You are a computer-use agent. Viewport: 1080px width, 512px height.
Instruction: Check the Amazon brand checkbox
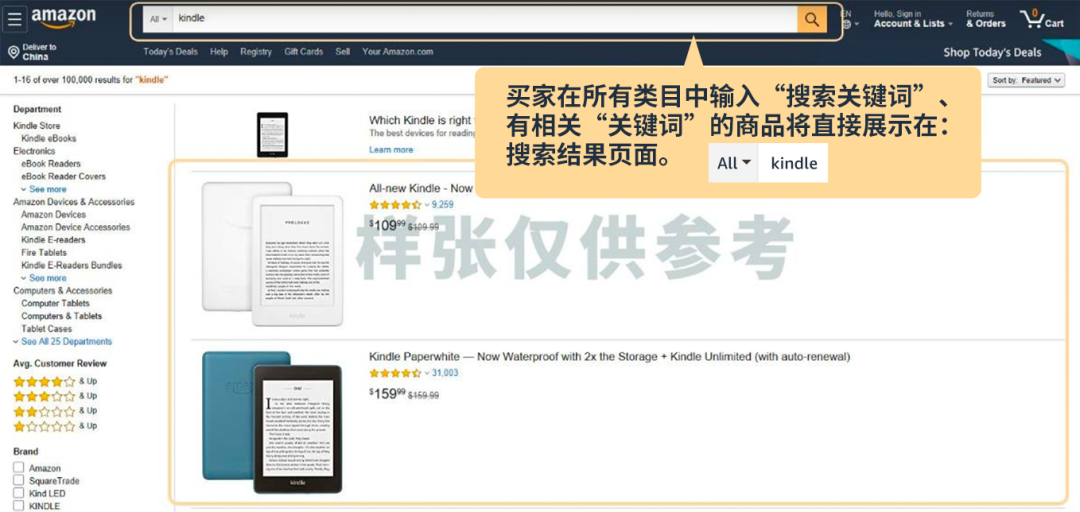point(18,468)
